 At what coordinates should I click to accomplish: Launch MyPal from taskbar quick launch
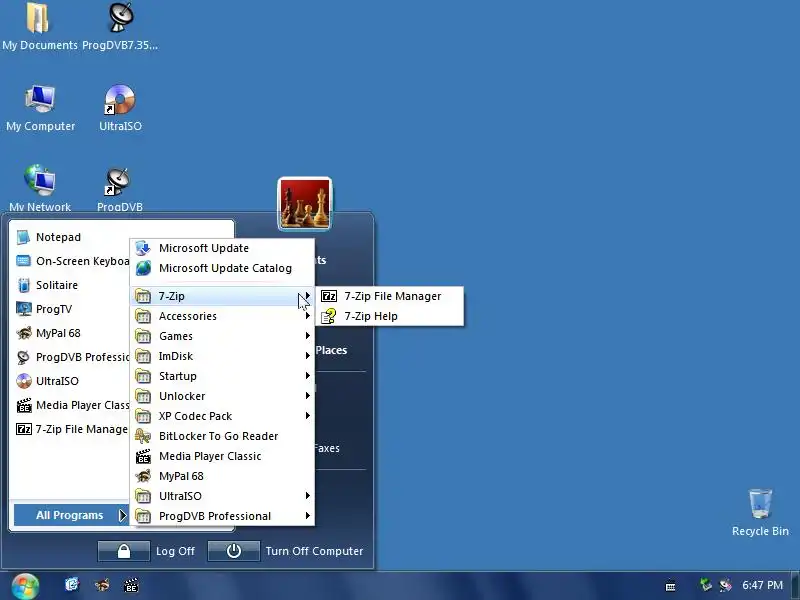click(x=102, y=585)
